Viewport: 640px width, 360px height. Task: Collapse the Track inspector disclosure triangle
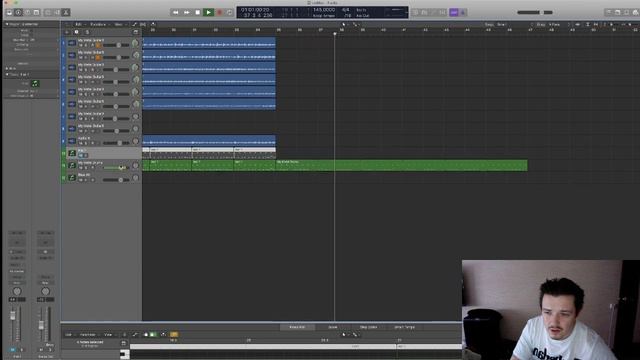pos(7,75)
